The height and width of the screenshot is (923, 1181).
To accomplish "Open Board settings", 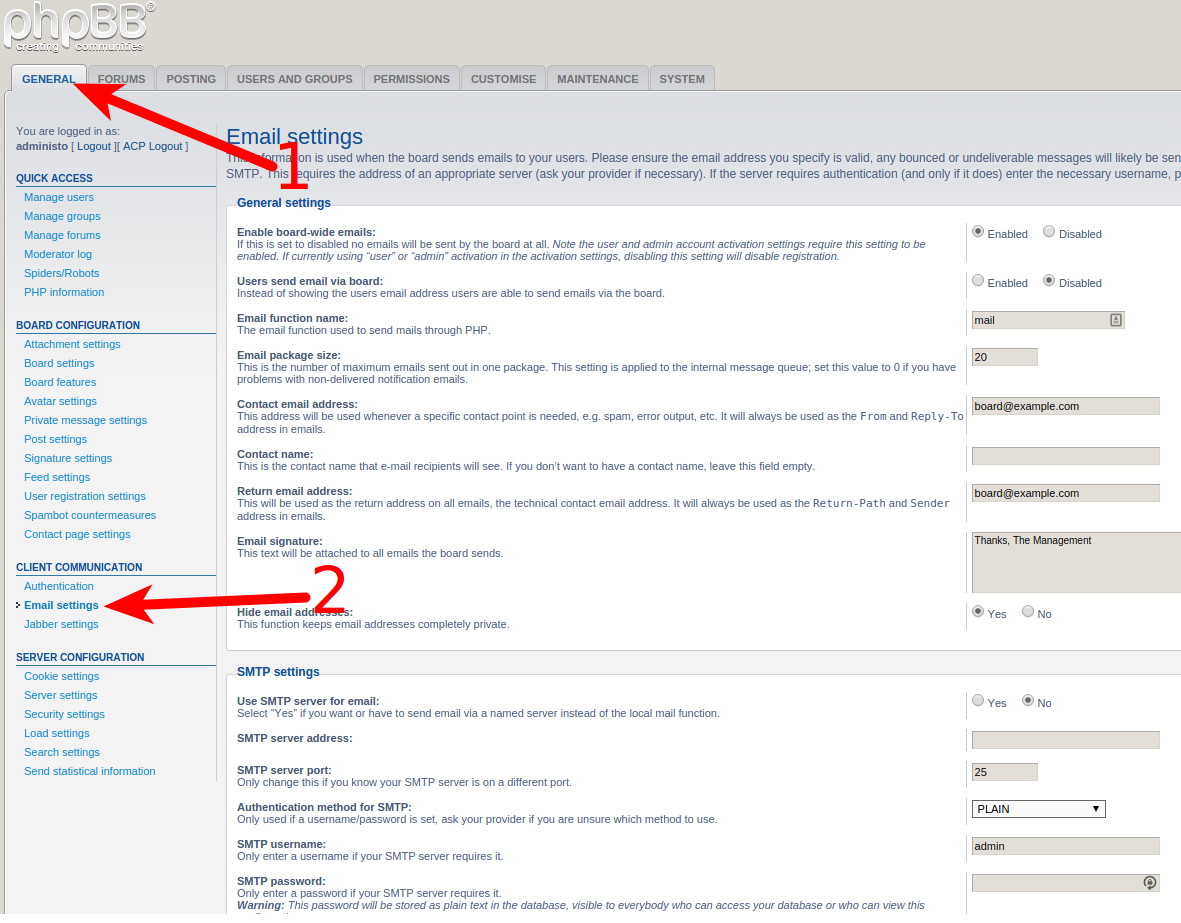I will (x=59, y=363).
